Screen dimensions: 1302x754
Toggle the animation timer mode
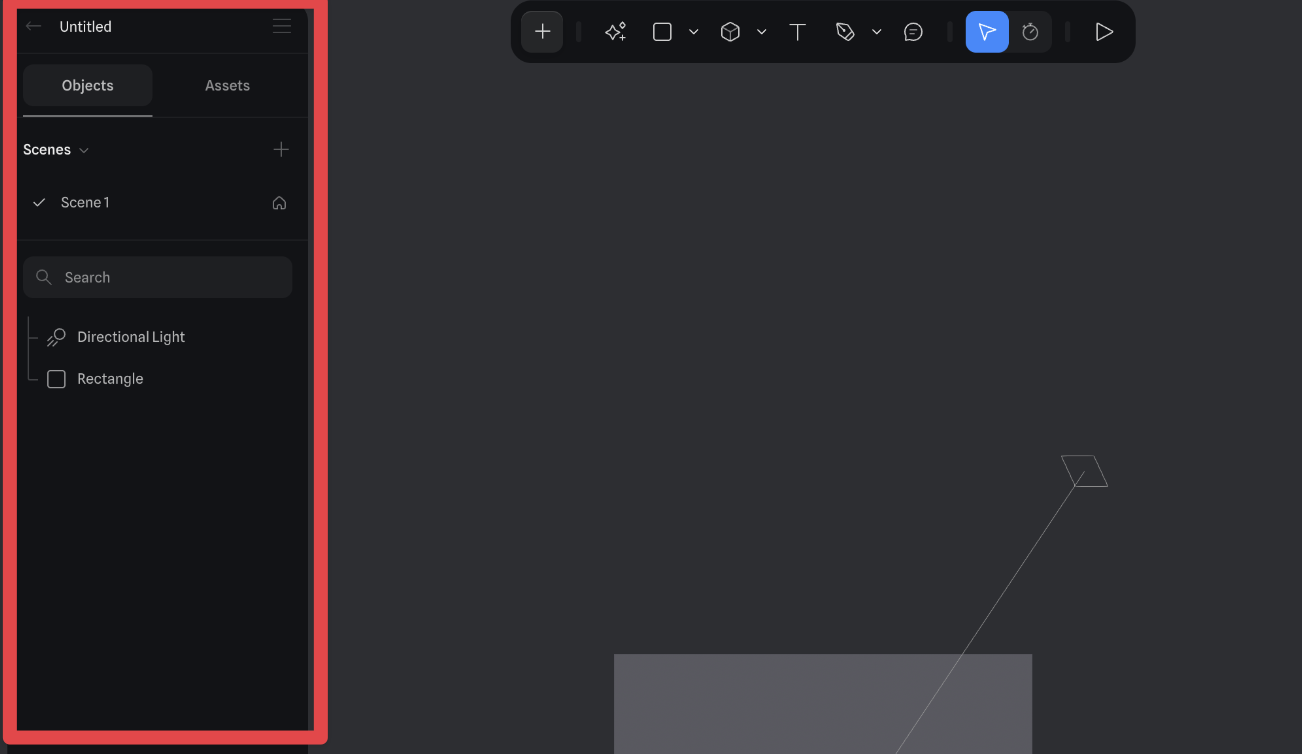point(1030,32)
